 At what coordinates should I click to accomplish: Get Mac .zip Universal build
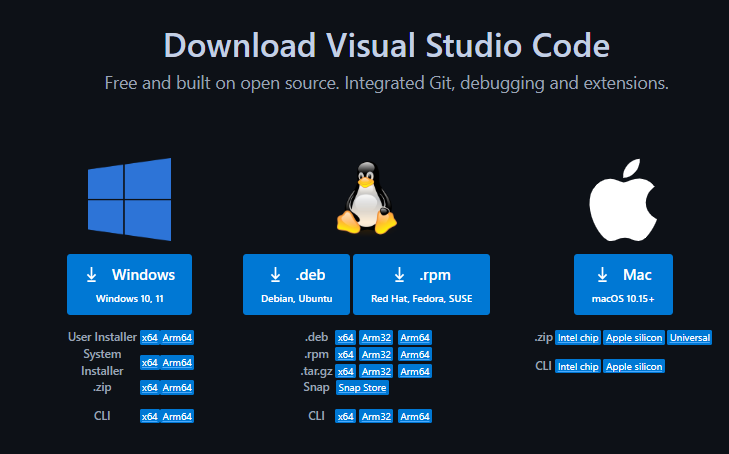coord(689,338)
